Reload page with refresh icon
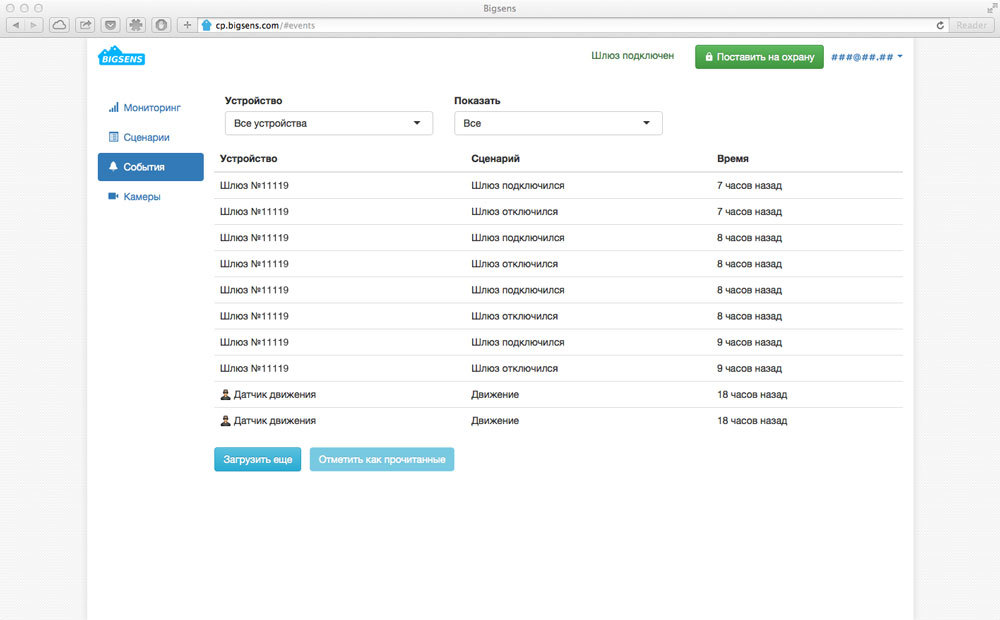Screen dimensions: 1000x620 tap(939, 26)
